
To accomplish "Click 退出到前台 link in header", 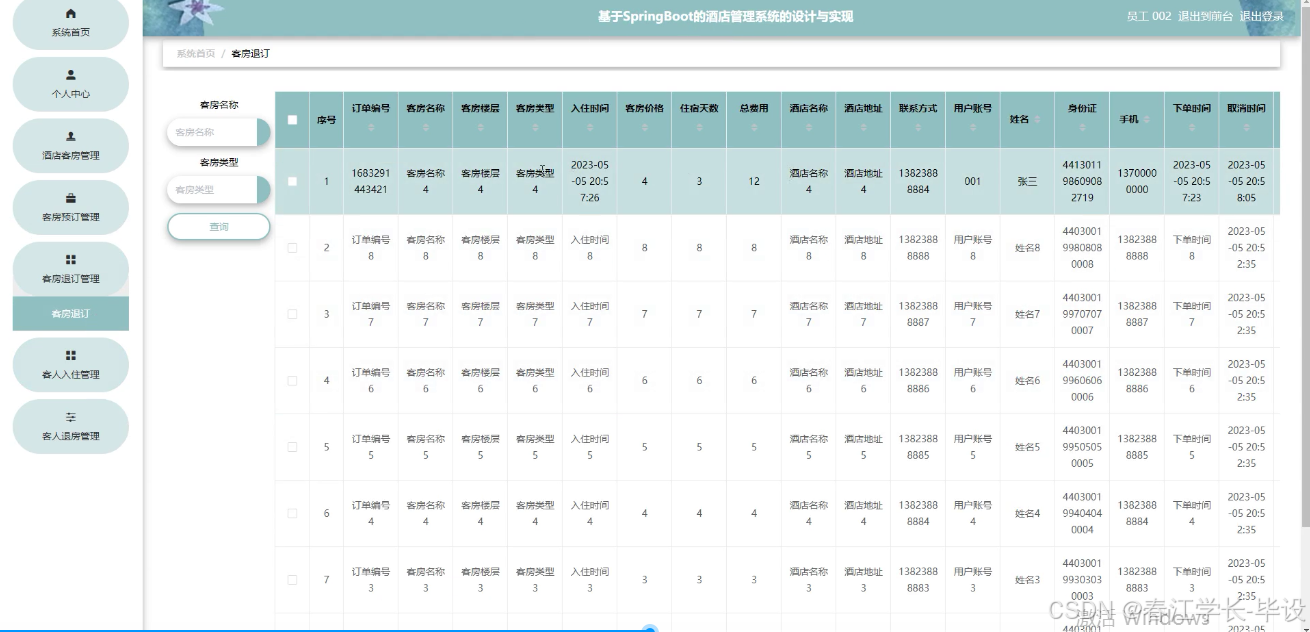I will click(x=1205, y=17).
